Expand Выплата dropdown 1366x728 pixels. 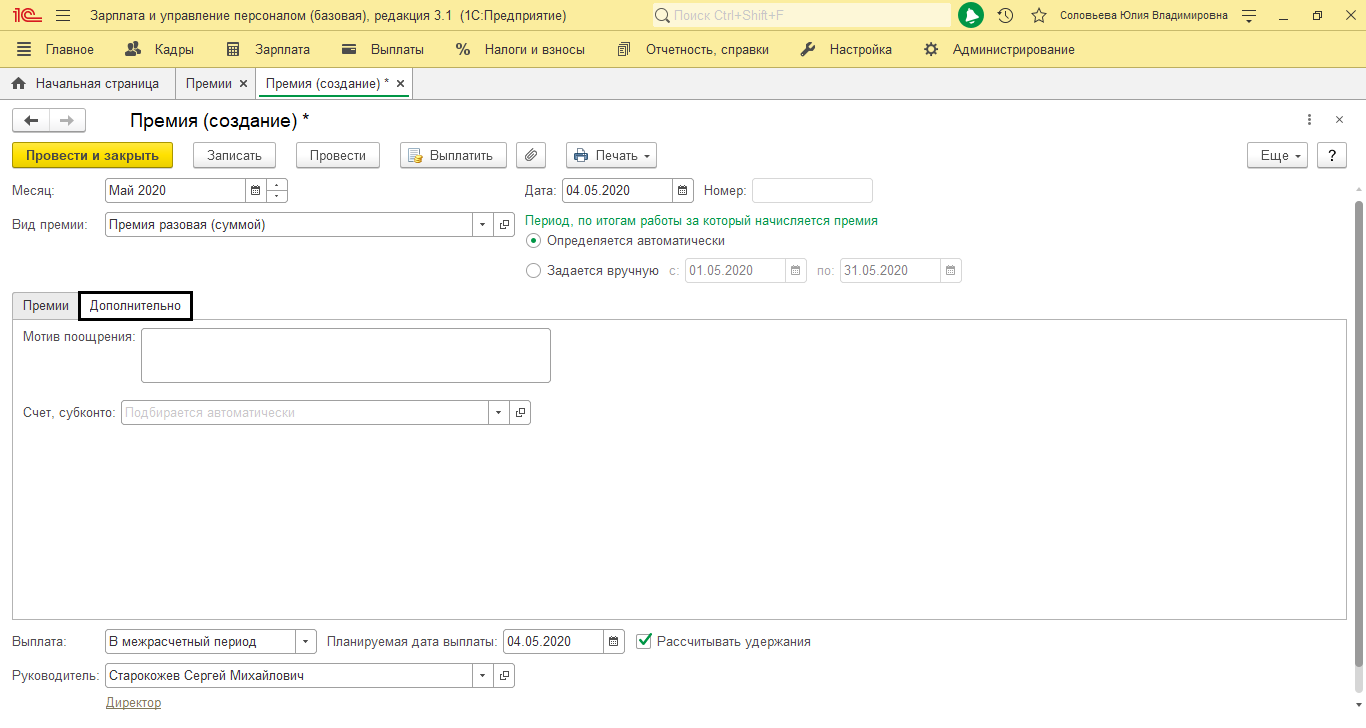305,641
